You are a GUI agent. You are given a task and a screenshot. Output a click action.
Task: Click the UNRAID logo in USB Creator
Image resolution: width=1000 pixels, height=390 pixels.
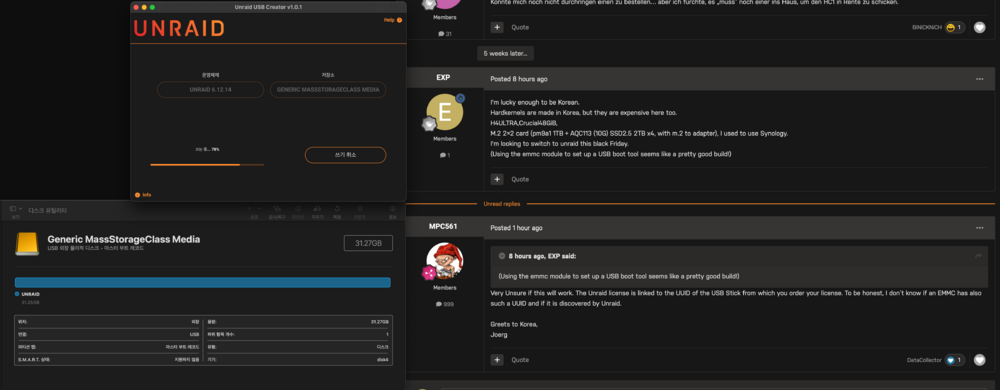tap(179, 28)
